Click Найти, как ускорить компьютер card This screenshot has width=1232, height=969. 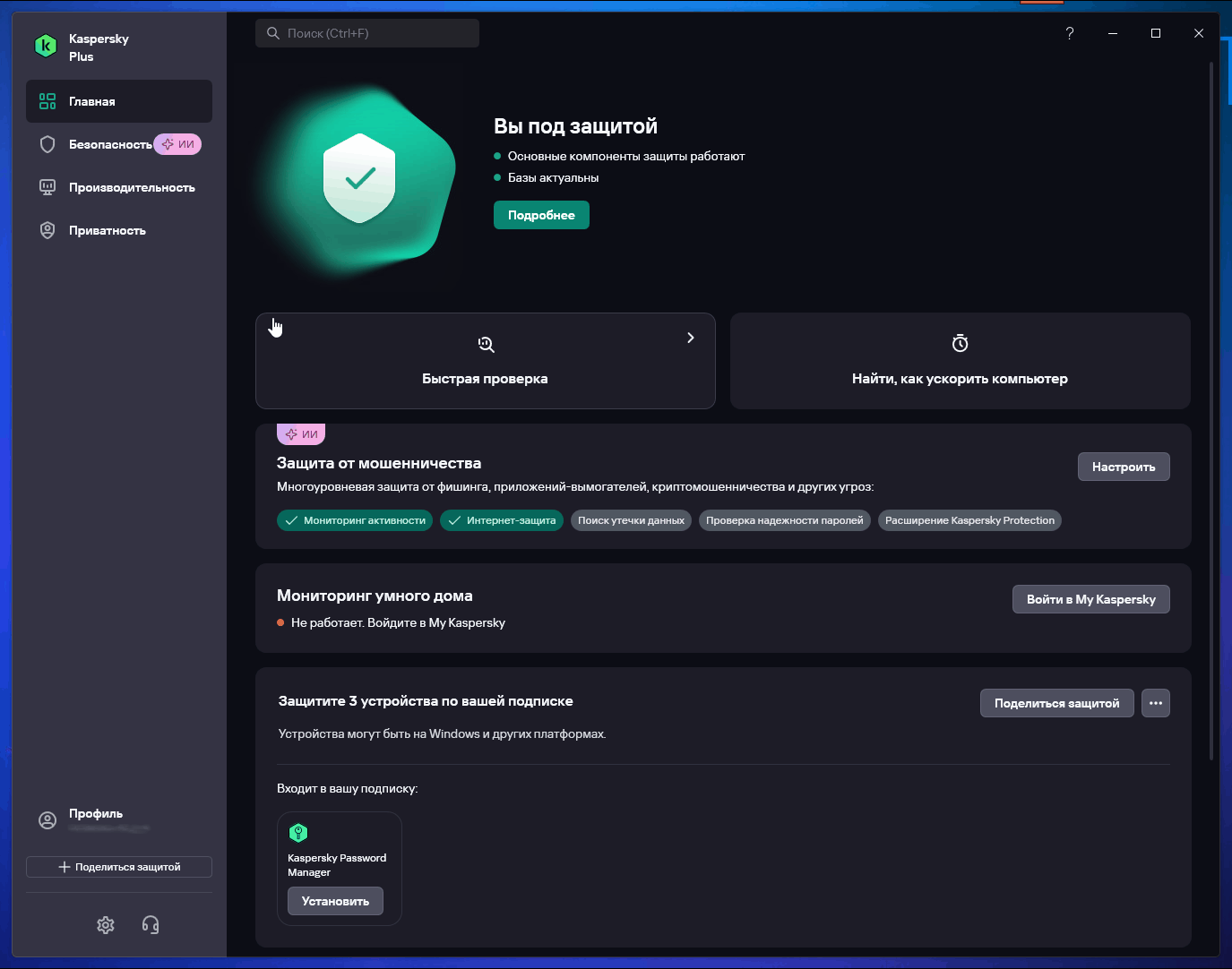tap(961, 361)
